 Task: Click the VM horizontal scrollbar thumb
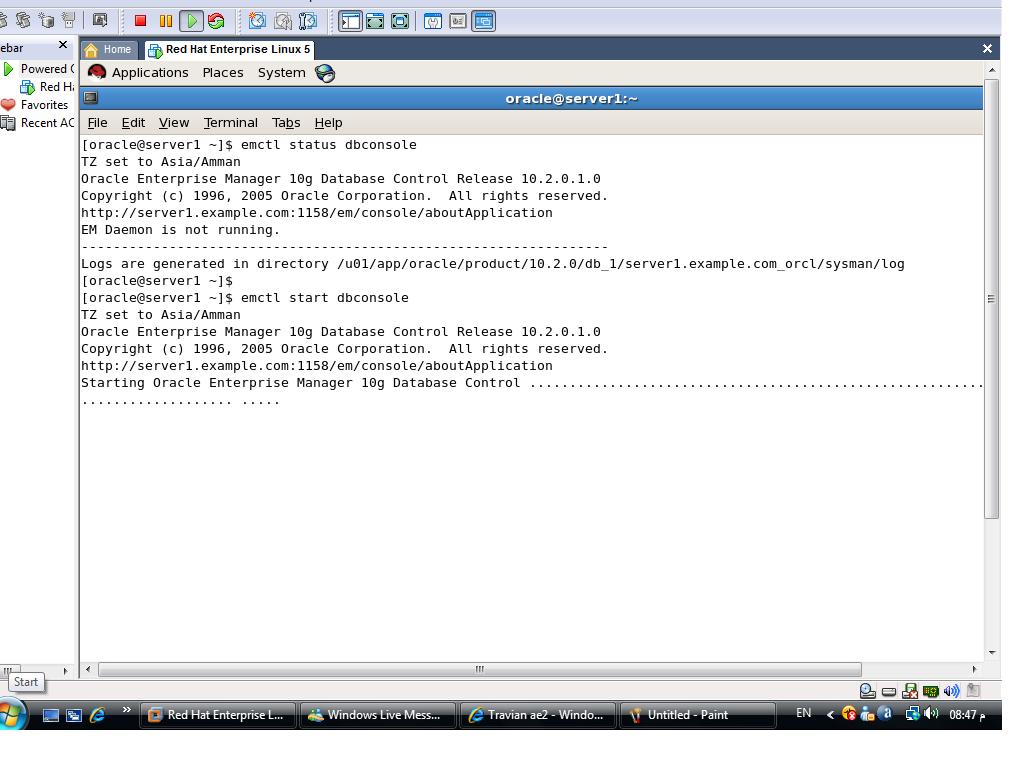pos(479,669)
